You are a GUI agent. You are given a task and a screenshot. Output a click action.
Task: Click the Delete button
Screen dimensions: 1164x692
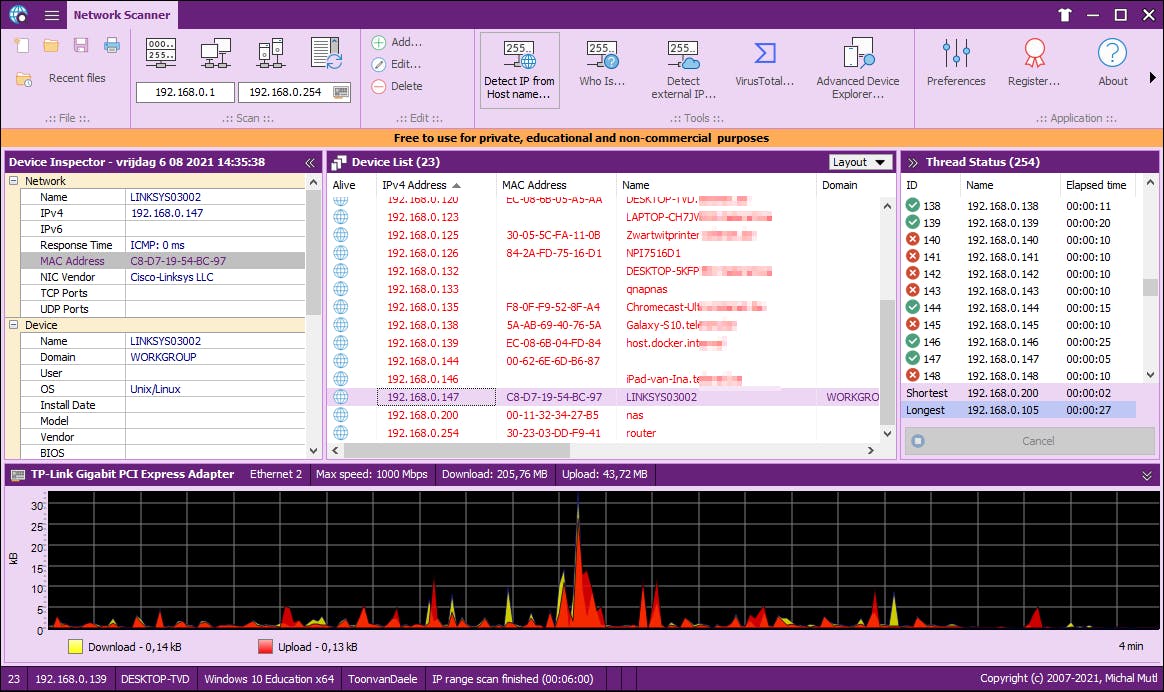coord(397,86)
